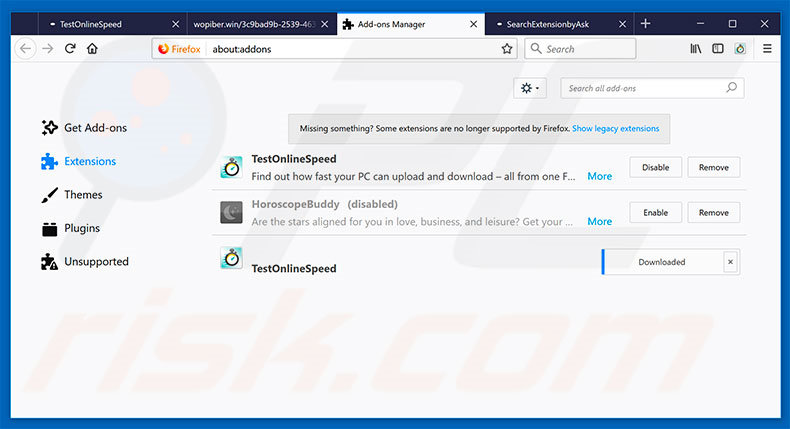Switch to the wopiber.win tab
Viewport: 790px width, 429px height.
coord(261,24)
